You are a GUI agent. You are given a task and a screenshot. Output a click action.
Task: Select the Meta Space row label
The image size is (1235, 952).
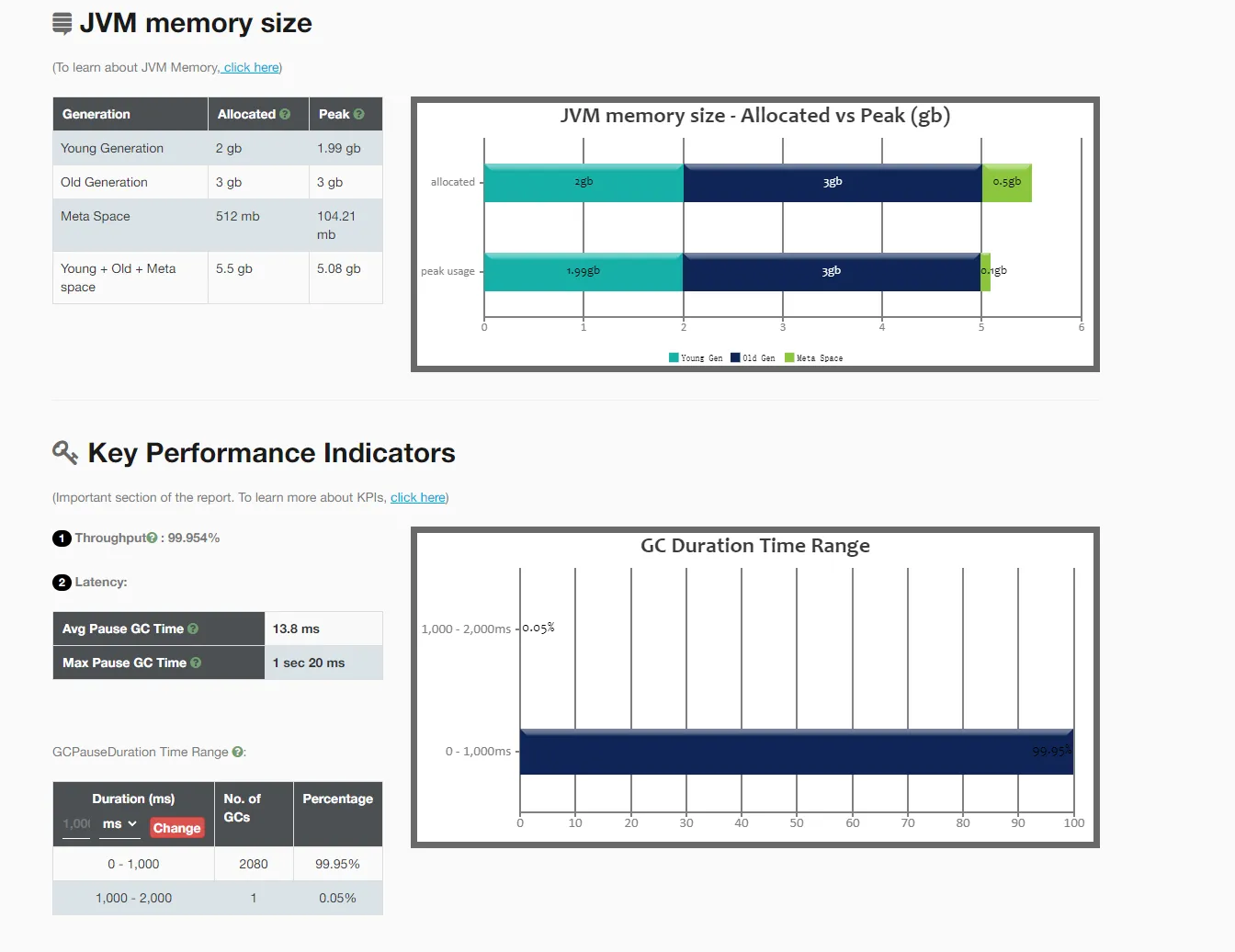(96, 216)
